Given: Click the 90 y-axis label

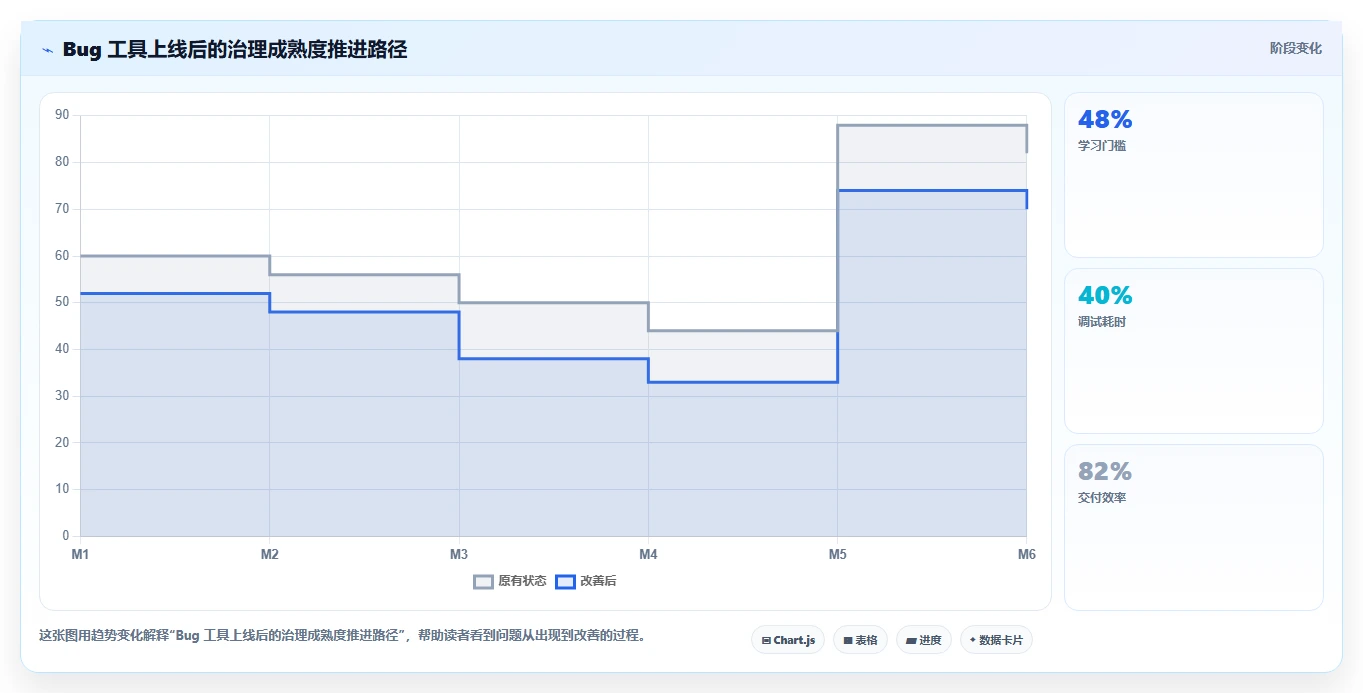Looking at the screenshot, I should coord(62,115).
